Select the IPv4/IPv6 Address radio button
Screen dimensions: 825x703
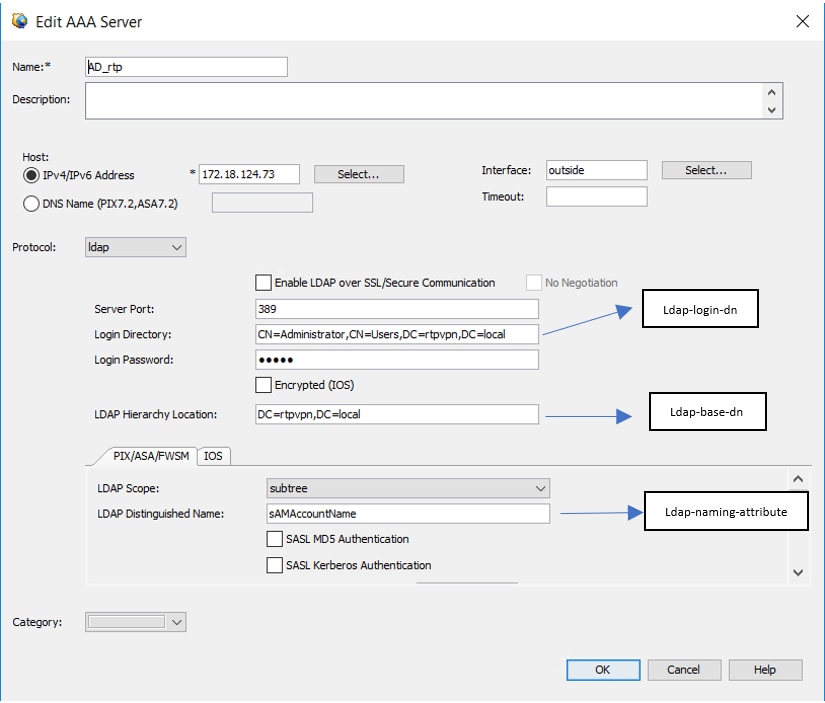[x=32, y=175]
